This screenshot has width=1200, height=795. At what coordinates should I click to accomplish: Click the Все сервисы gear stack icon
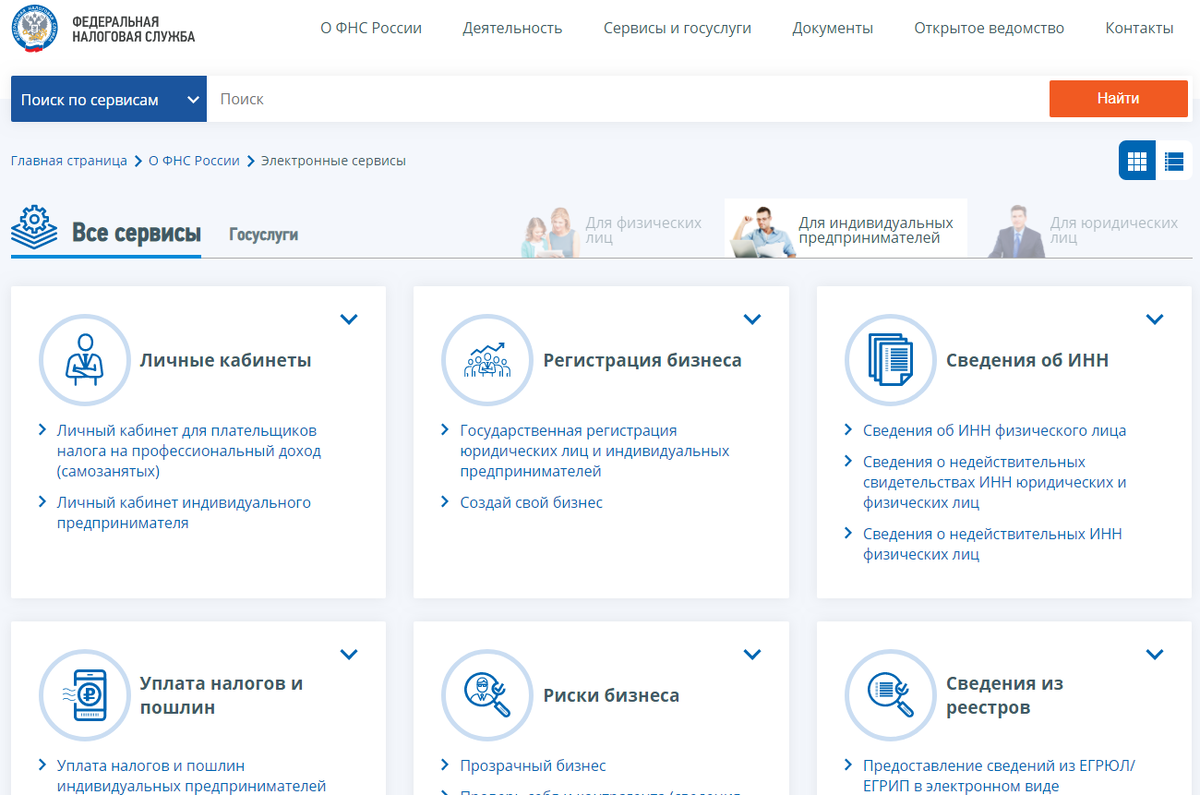[x=34, y=226]
